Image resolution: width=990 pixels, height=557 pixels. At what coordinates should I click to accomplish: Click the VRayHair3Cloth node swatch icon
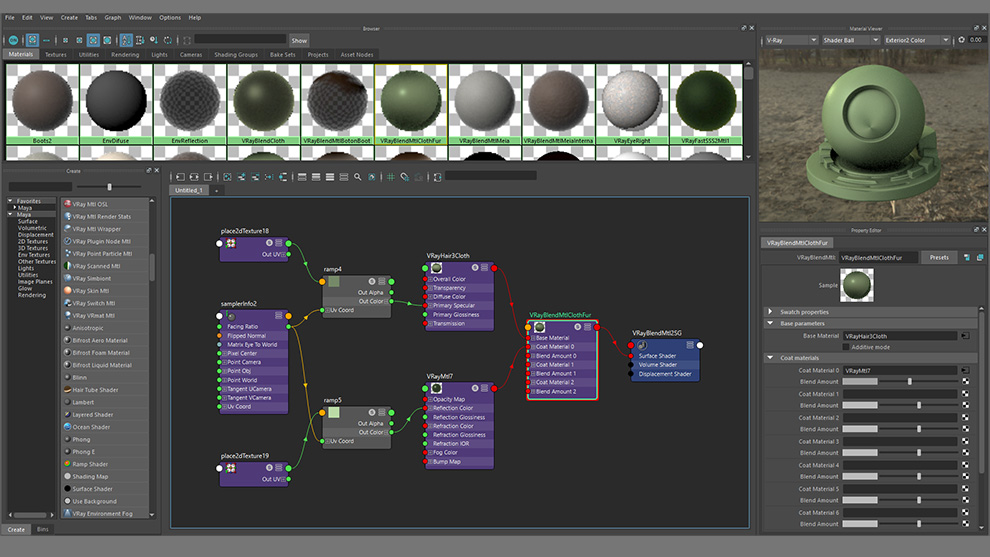click(x=436, y=268)
